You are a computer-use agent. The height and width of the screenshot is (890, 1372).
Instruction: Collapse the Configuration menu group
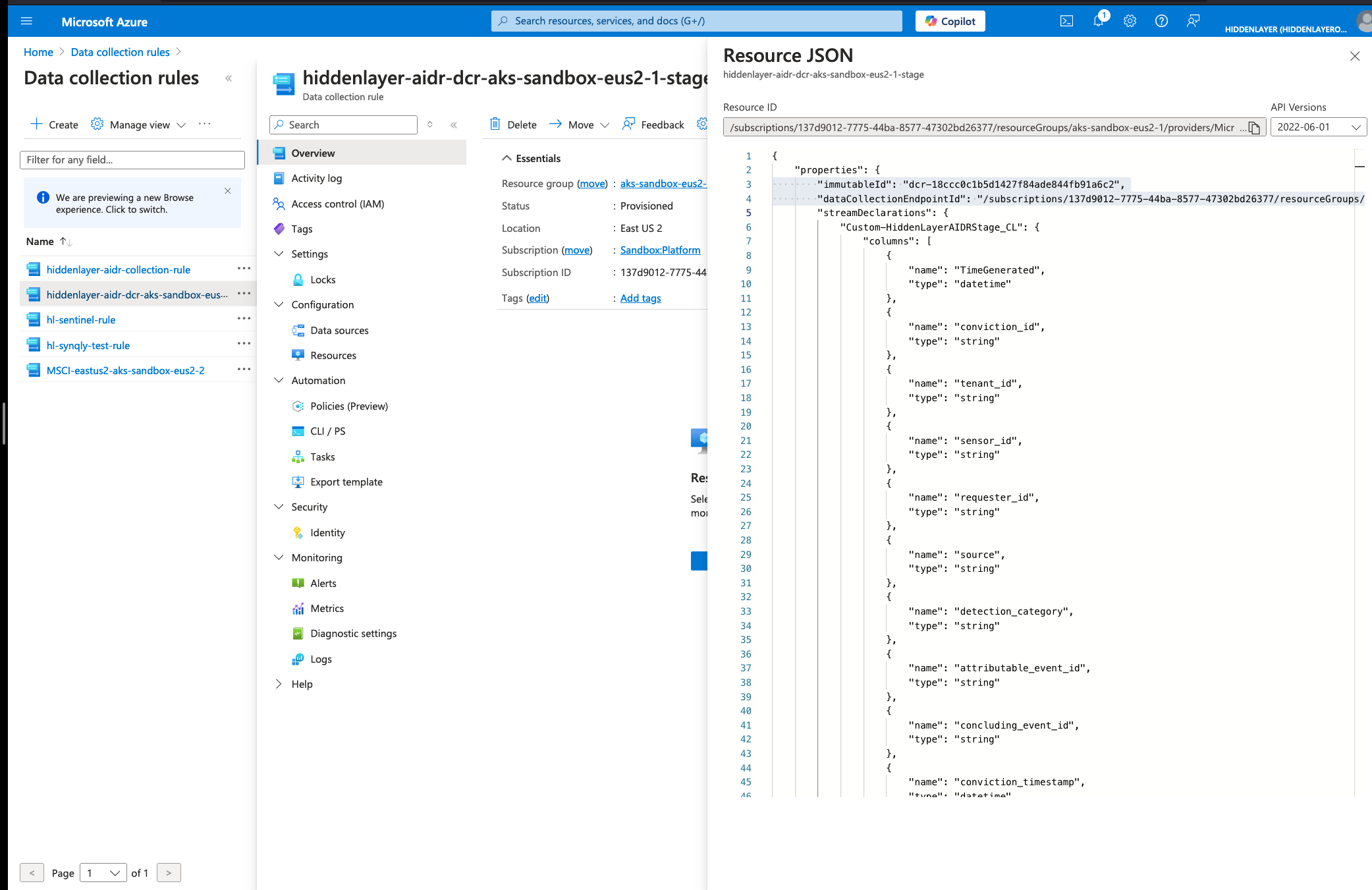pos(279,304)
